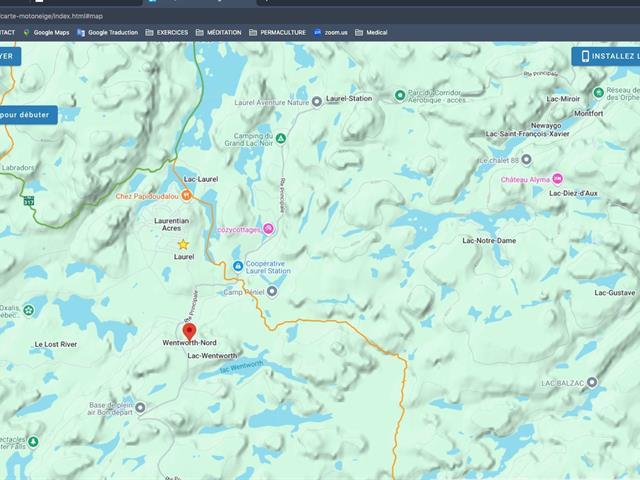Click the red Wentworth-Nord location pin
The width and height of the screenshot is (640, 480).
click(189, 332)
